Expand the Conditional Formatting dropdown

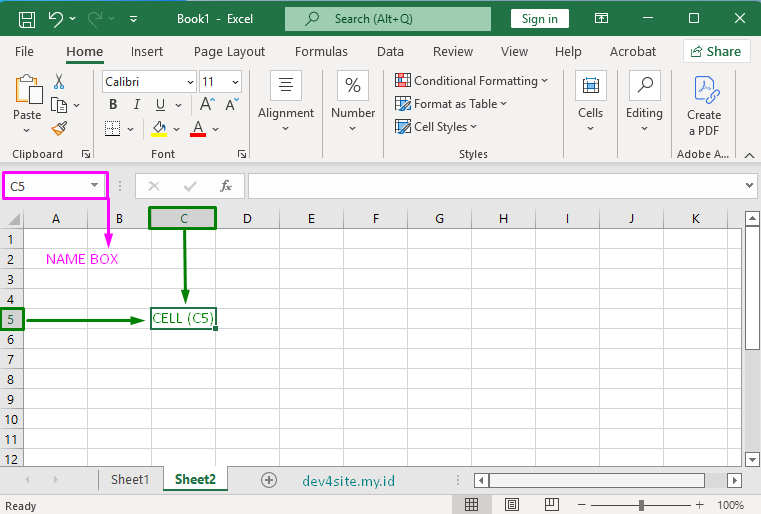pyautogui.click(x=471, y=81)
